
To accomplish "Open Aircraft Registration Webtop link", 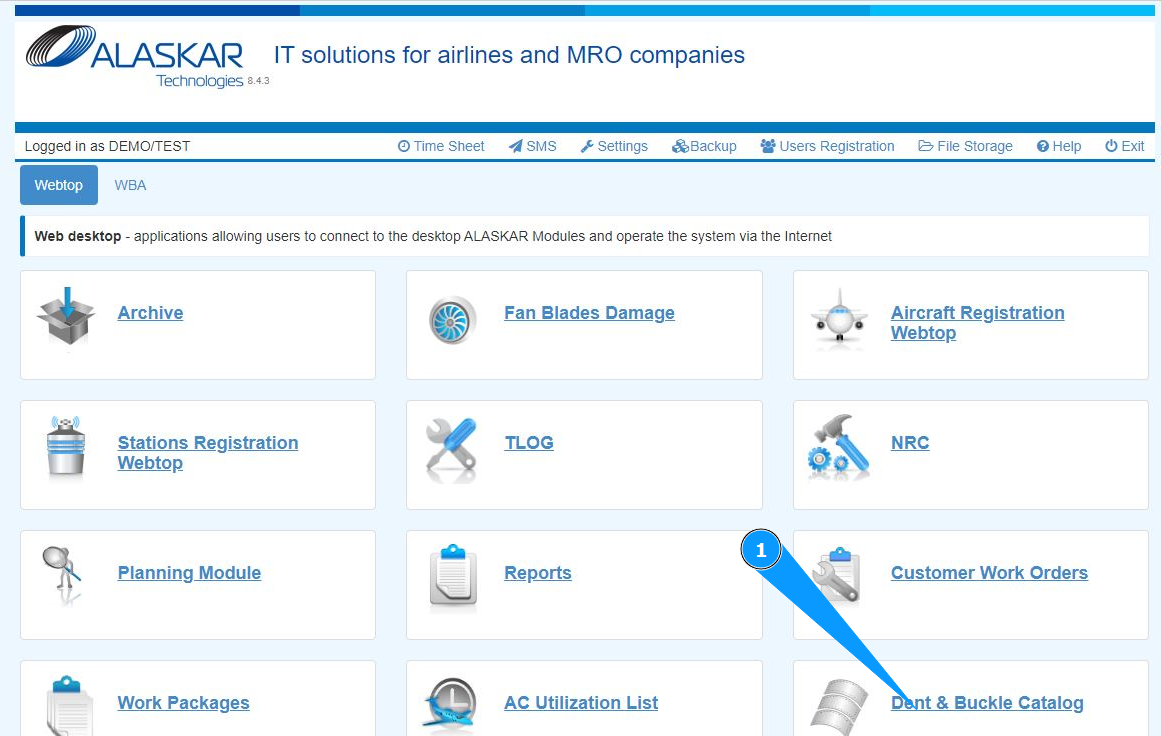I will 977,323.
